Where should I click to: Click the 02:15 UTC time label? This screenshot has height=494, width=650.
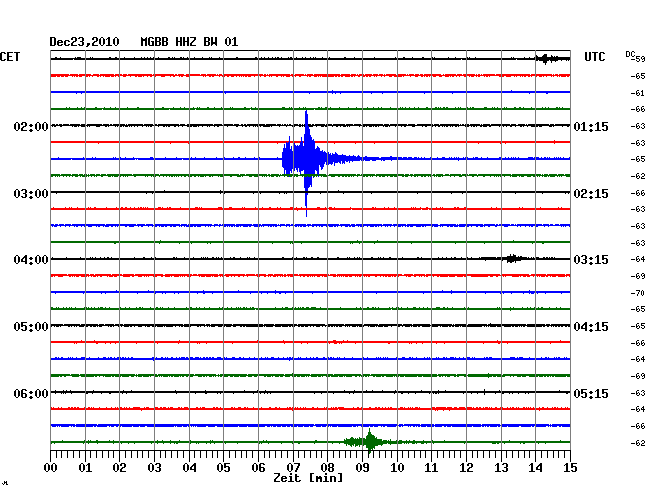point(591,194)
